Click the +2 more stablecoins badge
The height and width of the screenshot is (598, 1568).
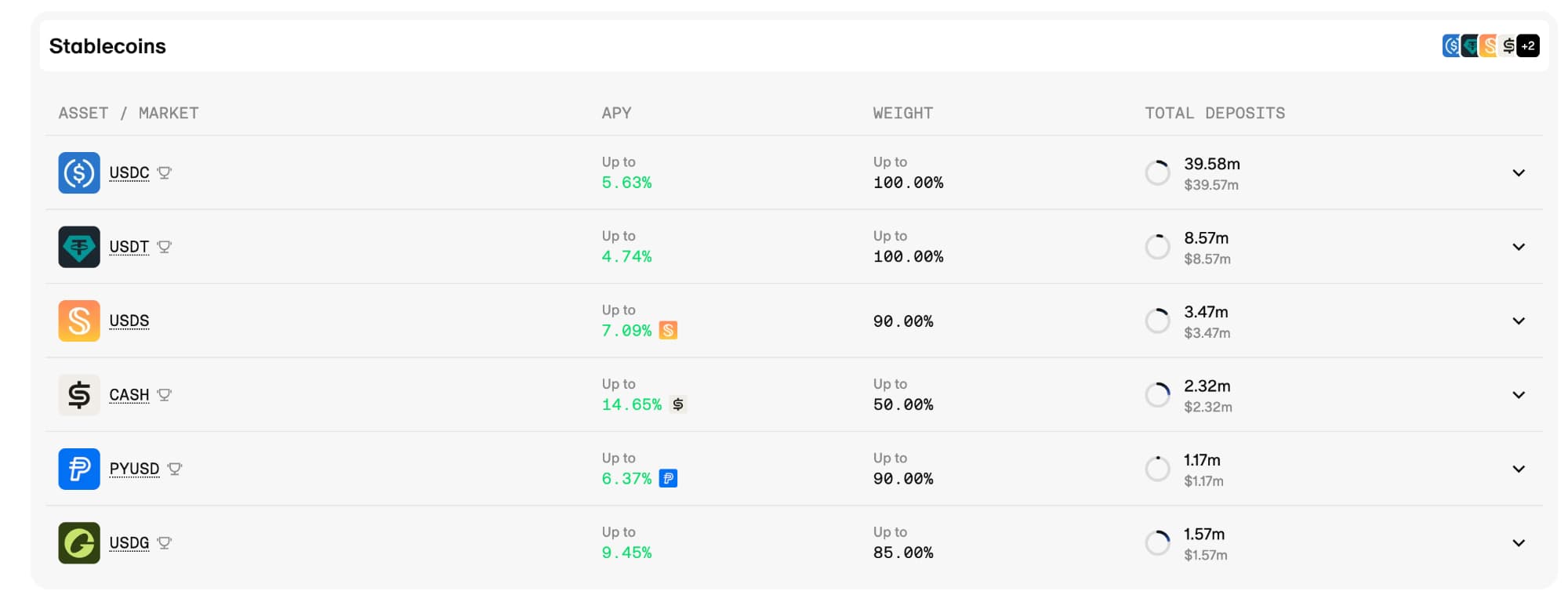[x=1528, y=46]
